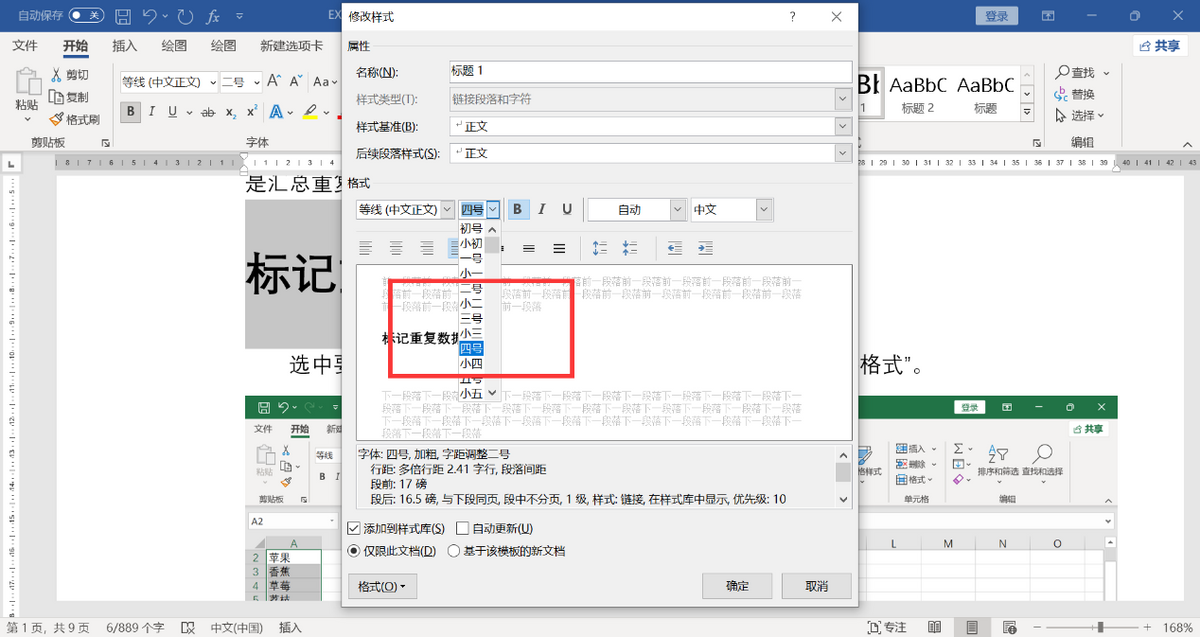Choose 三号 in font size list
The width and height of the screenshot is (1200, 637).
coord(471,318)
